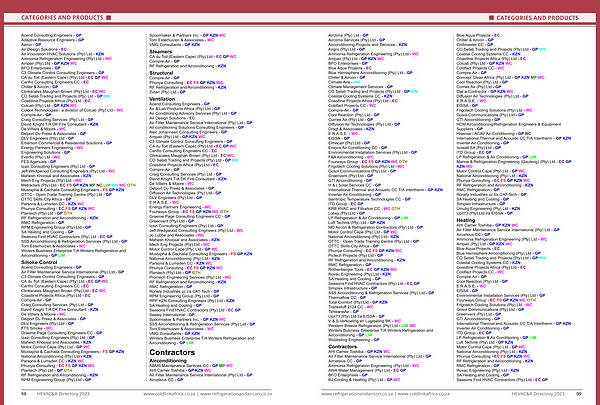Select the 'Tradestuff 2124 CC' entry
The height and width of the screenshot is (405, 600).
pyautogui.click(x=351, y=307)
